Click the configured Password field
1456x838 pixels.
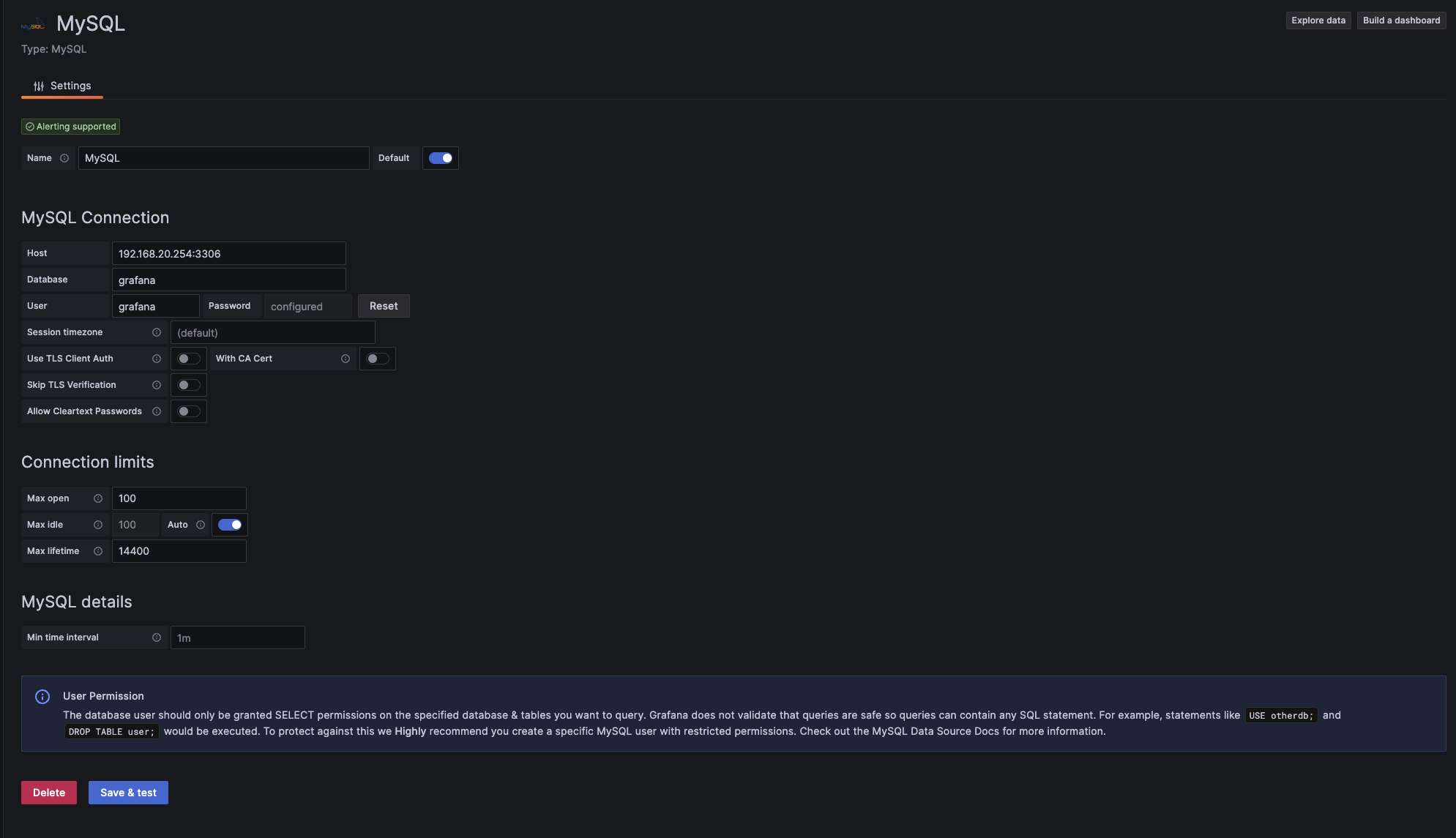click(x=308, y=306)
